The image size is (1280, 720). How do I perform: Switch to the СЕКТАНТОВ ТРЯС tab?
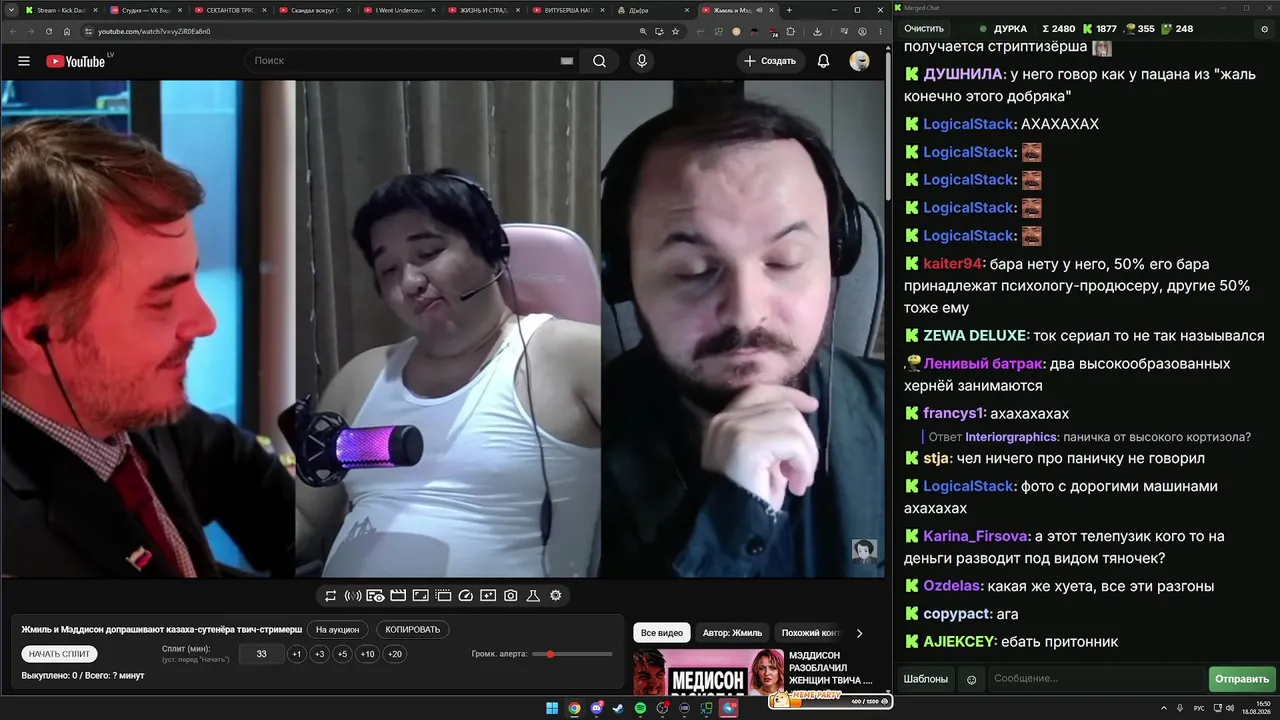click(229, 10)
